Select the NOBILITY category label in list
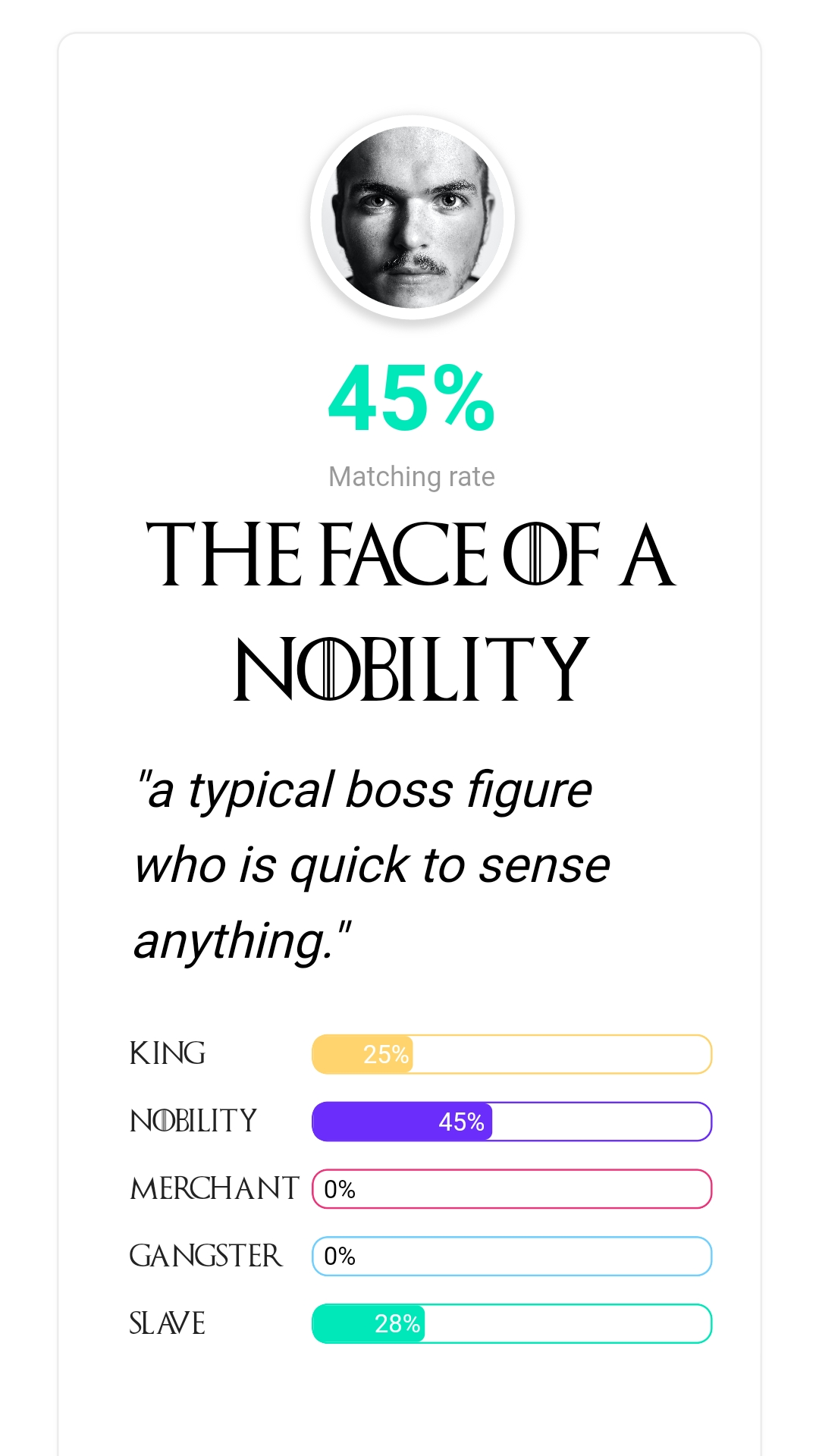This screenshot has width=819, height=1456. 193,1121
